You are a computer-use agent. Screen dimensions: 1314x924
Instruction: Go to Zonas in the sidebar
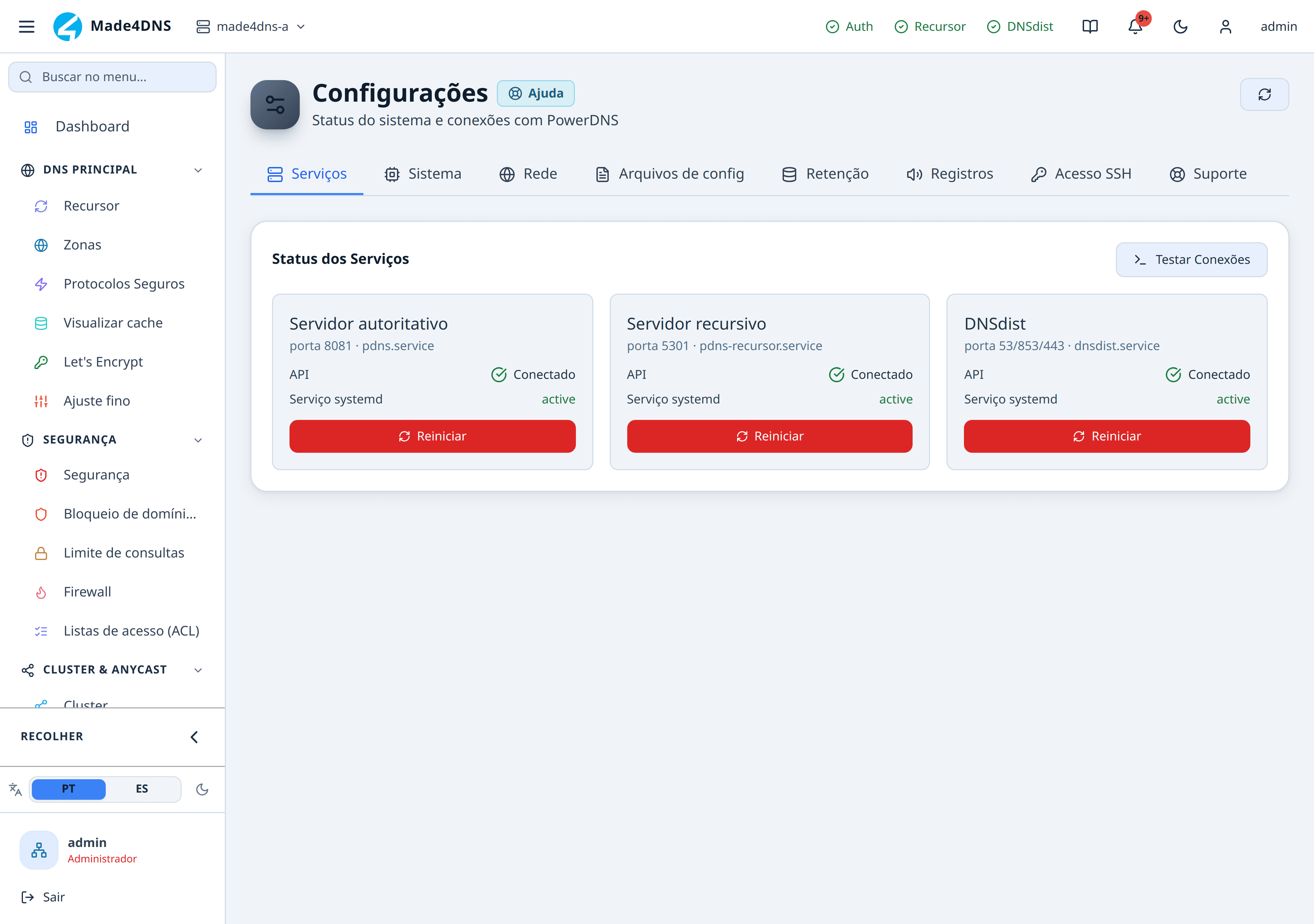(x=112, y=245)
